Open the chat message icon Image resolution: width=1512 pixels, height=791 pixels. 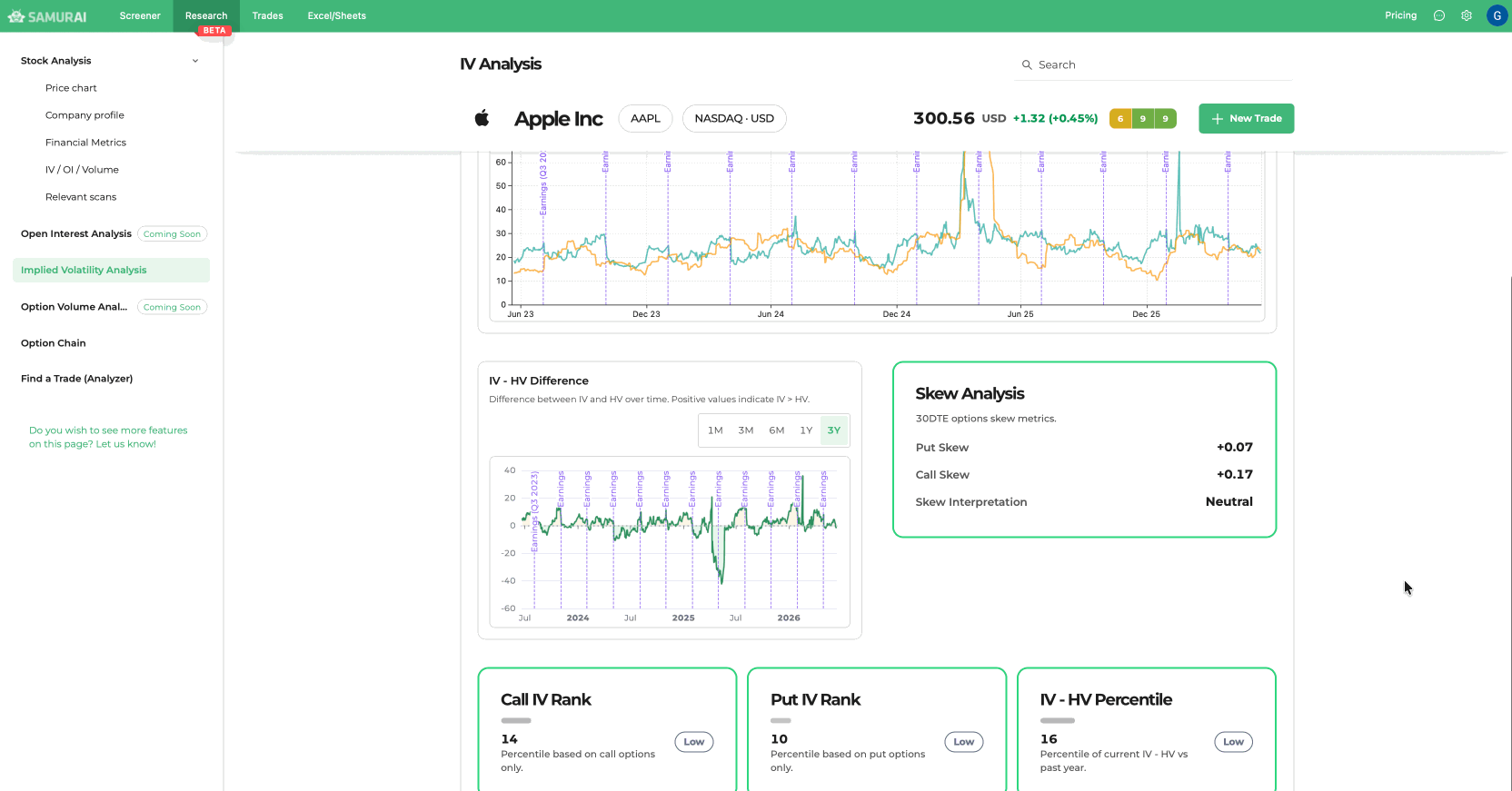pos(1438,15)
